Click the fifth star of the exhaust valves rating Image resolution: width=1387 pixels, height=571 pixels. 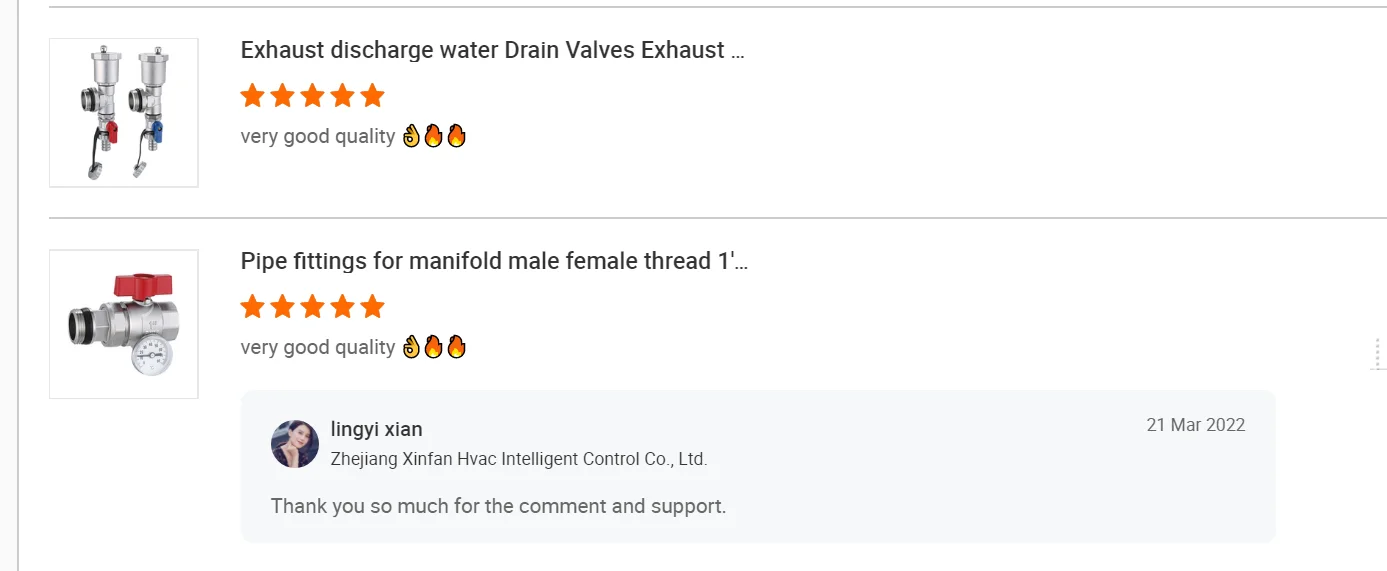click(x=372, y=96)
